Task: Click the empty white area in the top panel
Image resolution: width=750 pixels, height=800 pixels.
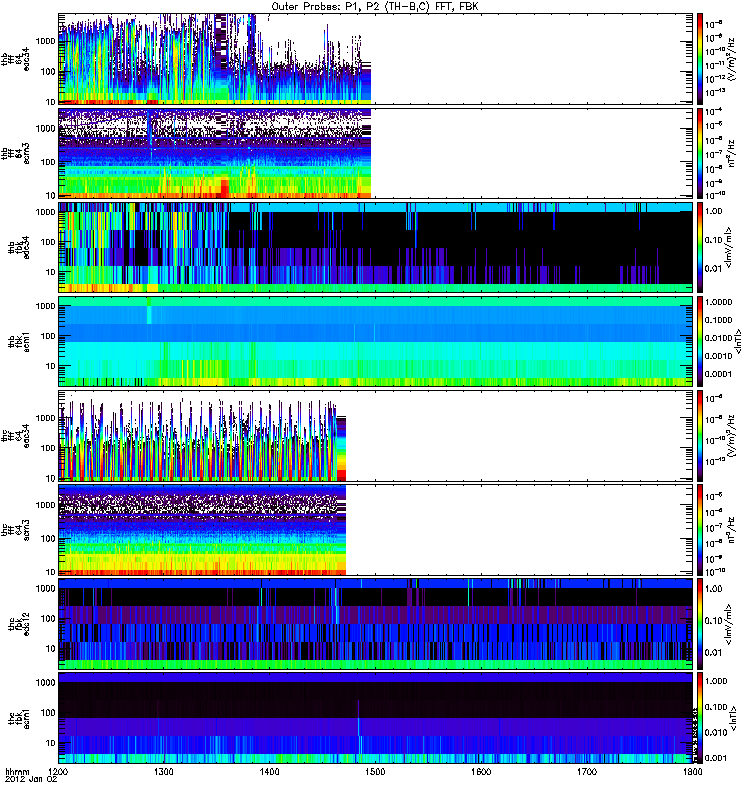Action: [530, 57]
